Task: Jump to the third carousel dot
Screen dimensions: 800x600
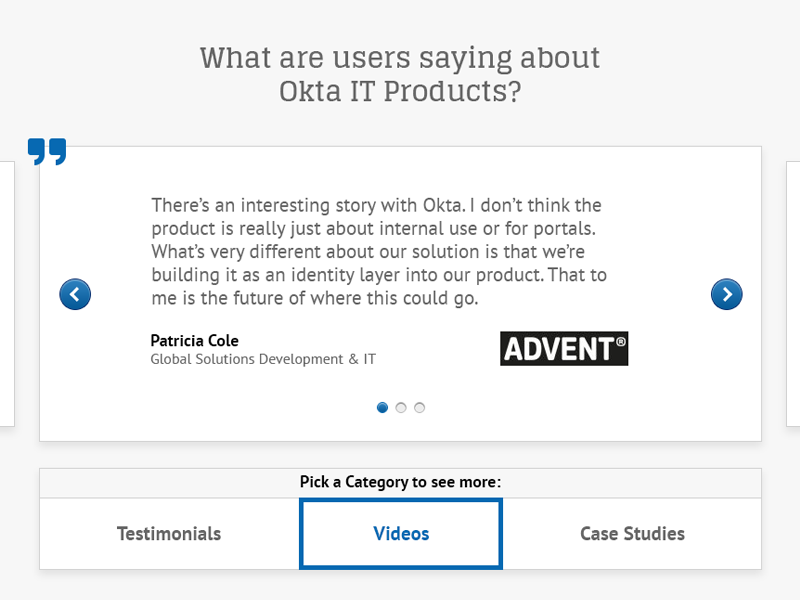Action: coord(420,408)
